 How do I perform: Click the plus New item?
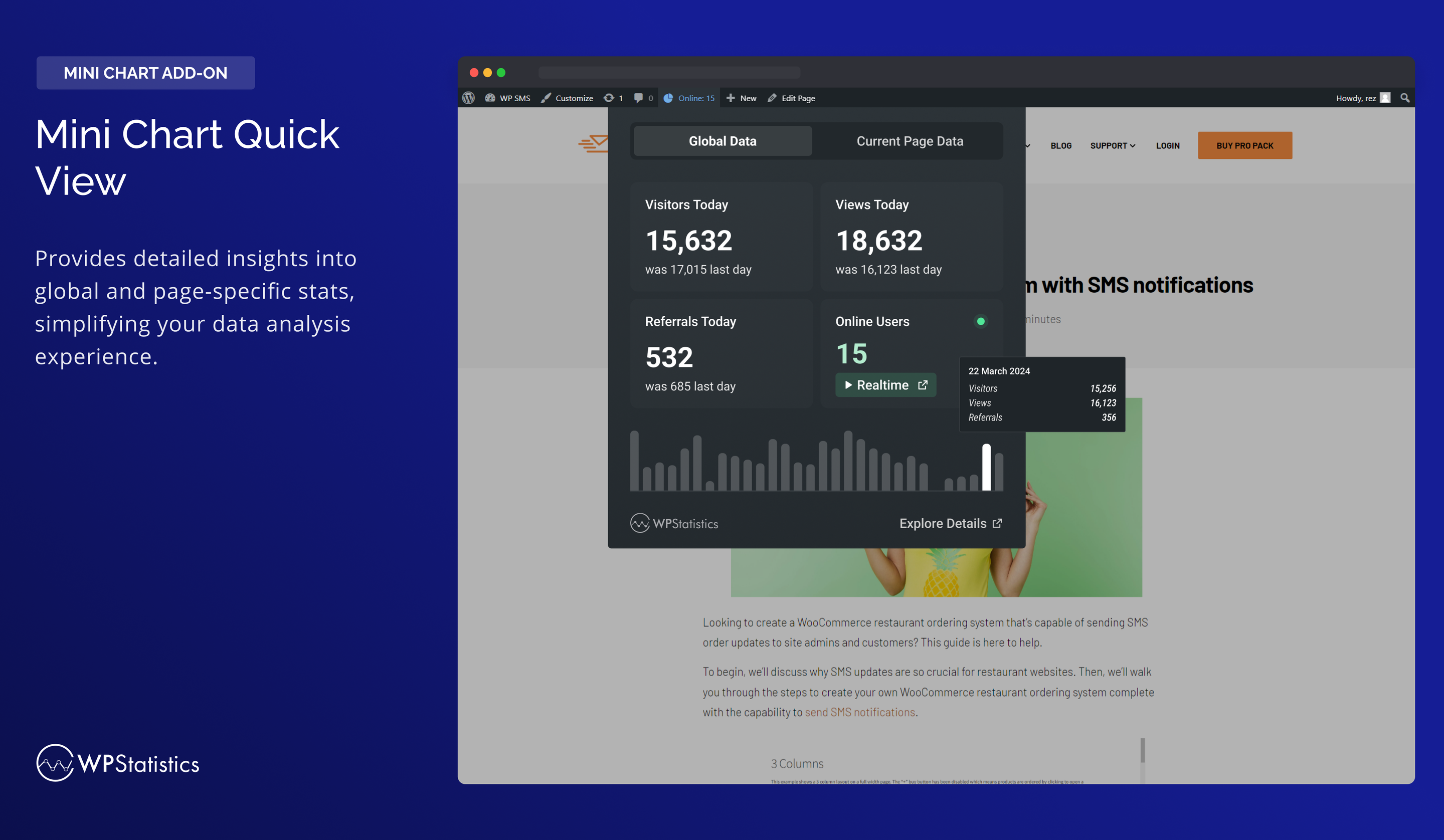click(741, 98)
